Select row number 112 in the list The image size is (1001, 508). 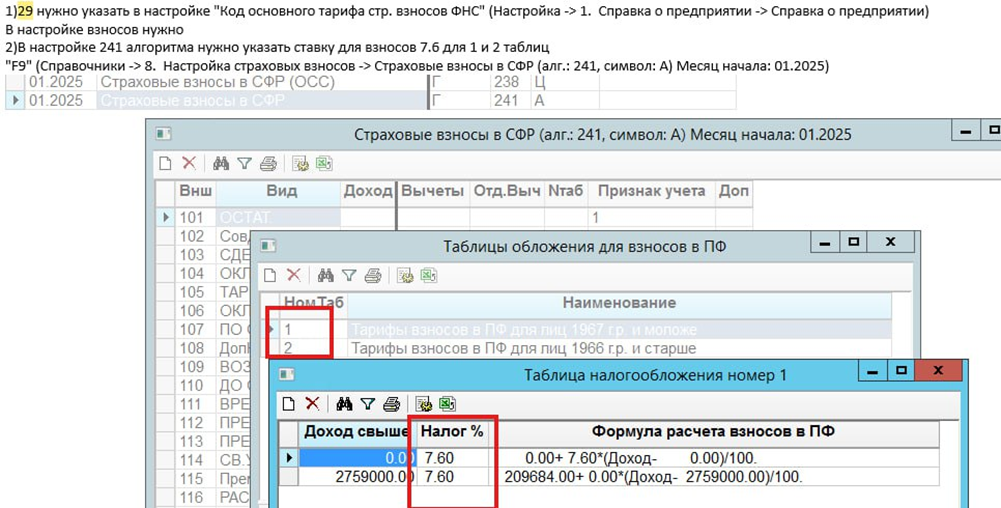coord(191,422)
